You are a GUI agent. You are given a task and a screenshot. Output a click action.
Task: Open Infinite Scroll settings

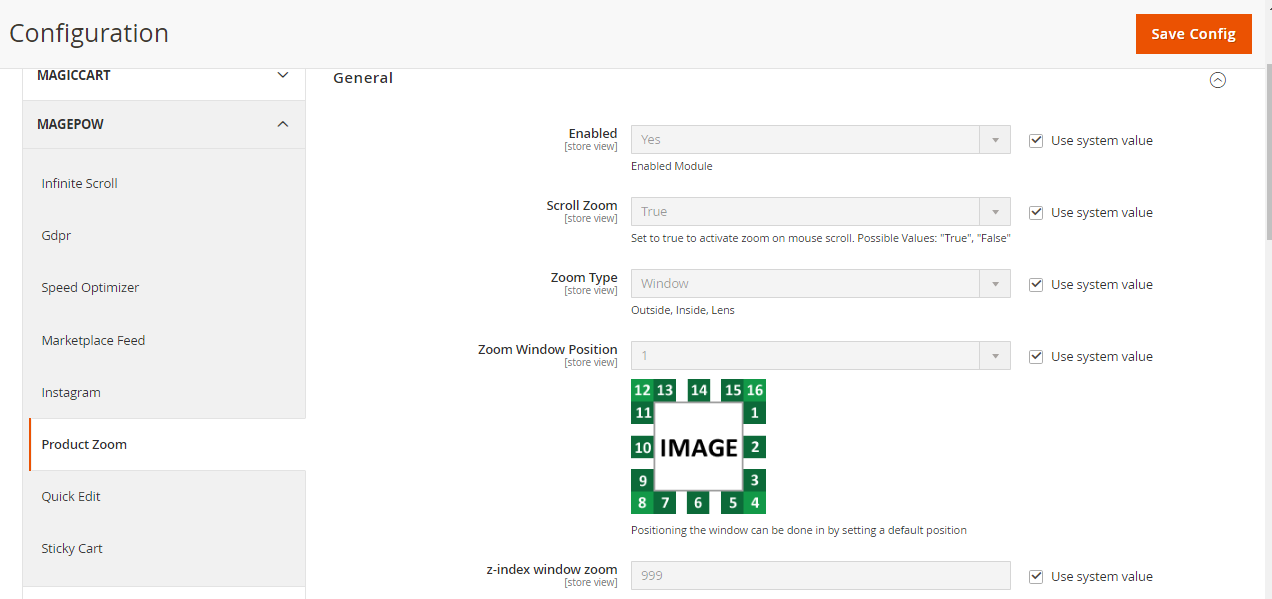pos(80,184)
